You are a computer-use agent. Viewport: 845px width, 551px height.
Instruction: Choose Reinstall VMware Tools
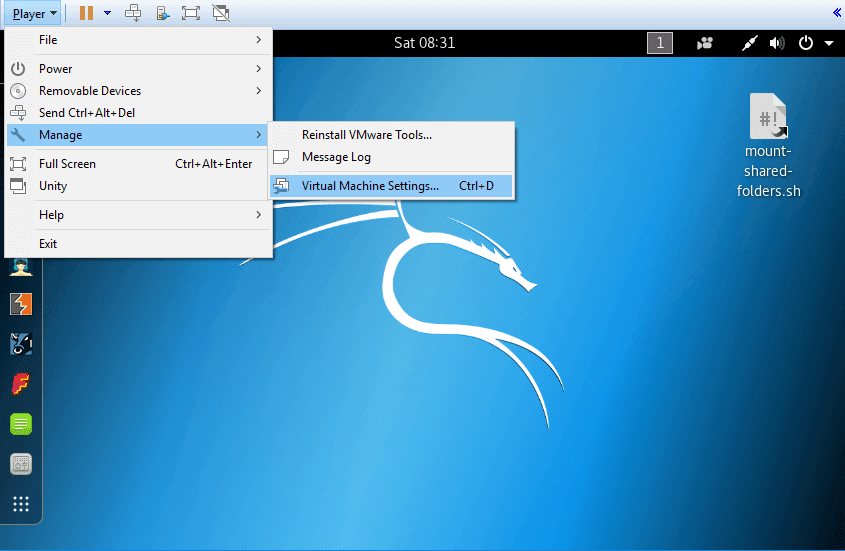(x=391, y=135)
